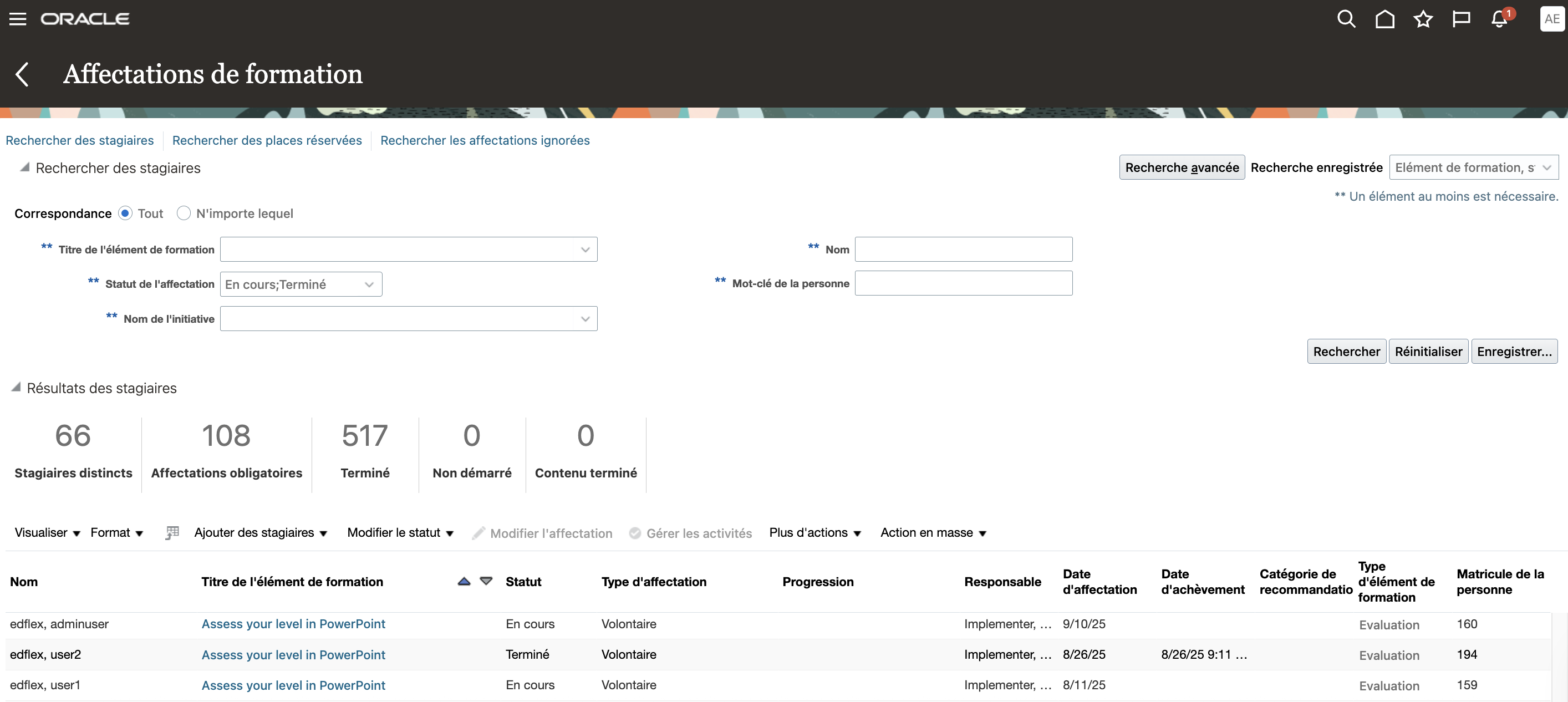Open the Modifier le statut menu

[x=400, y=533]
